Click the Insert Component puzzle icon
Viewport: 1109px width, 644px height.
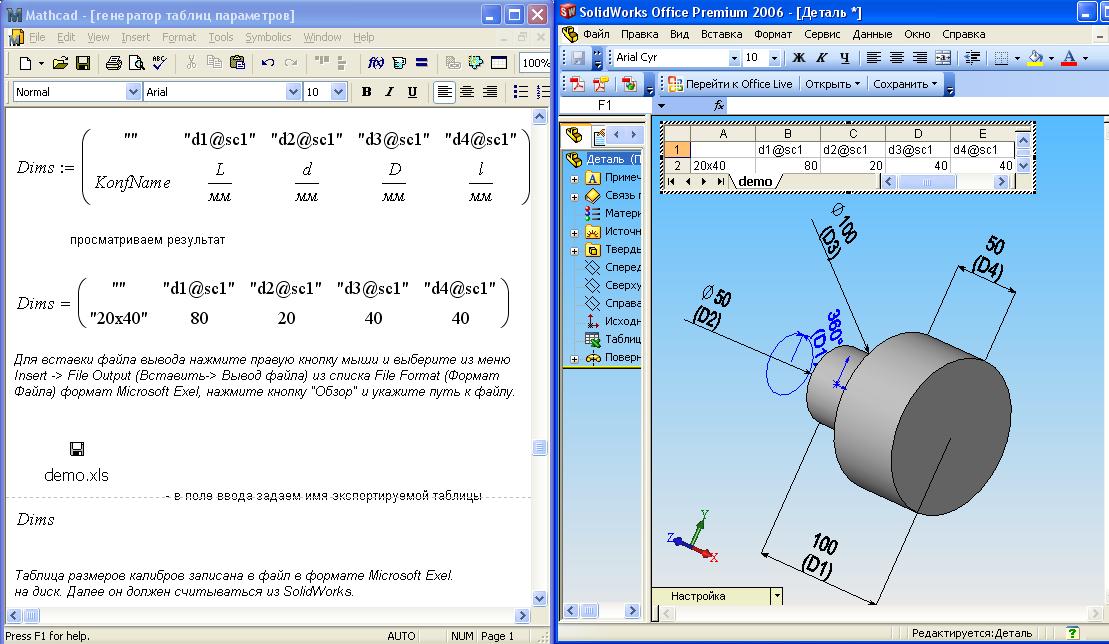point(475,63)
